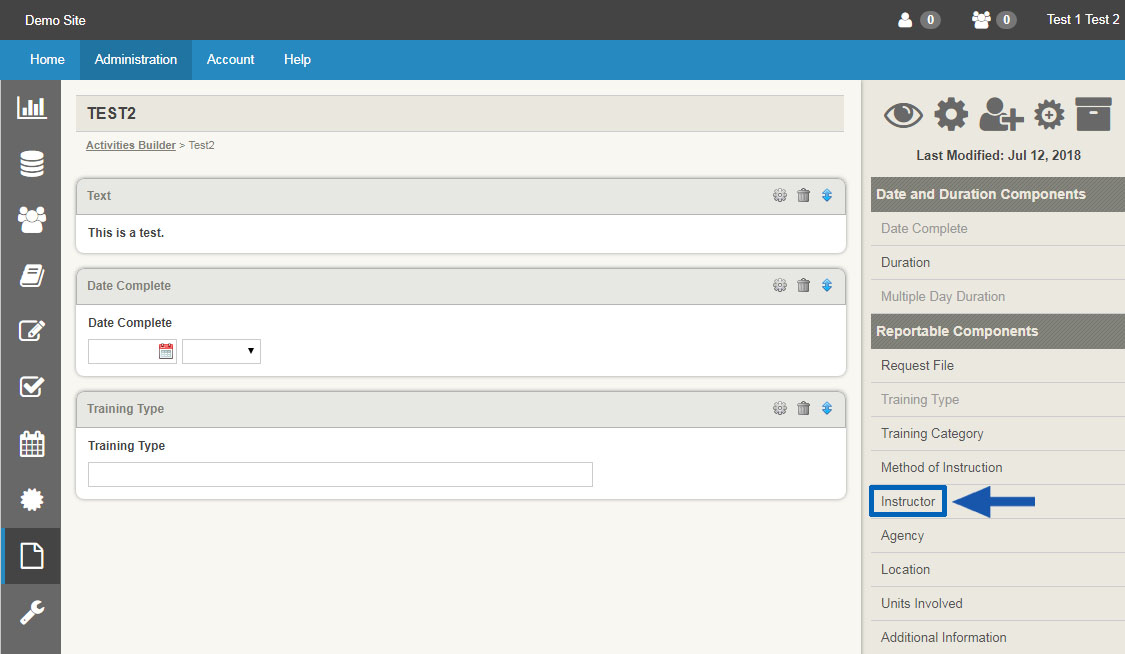Click the eye preview icon
The height and width of the screenshot is (654, 1125).
pyautogui.click(x=903, y=115)
